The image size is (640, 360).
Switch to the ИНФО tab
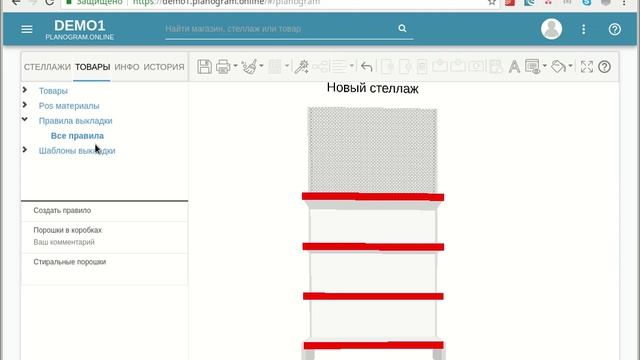(x=127, y=67)
